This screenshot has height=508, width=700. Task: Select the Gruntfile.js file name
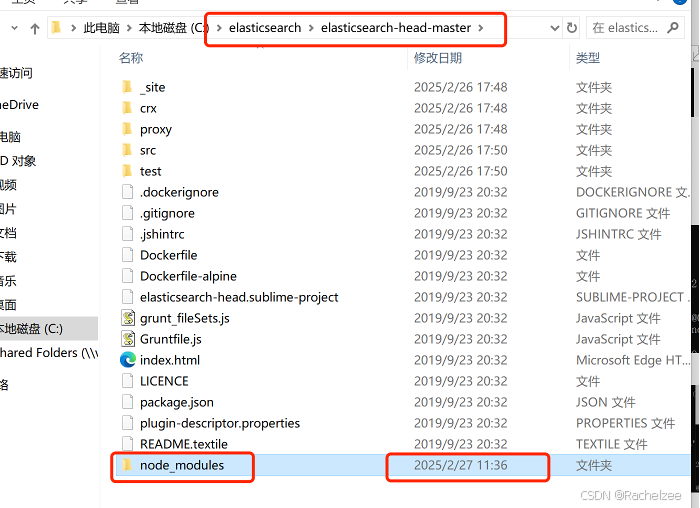click(171, 339)
